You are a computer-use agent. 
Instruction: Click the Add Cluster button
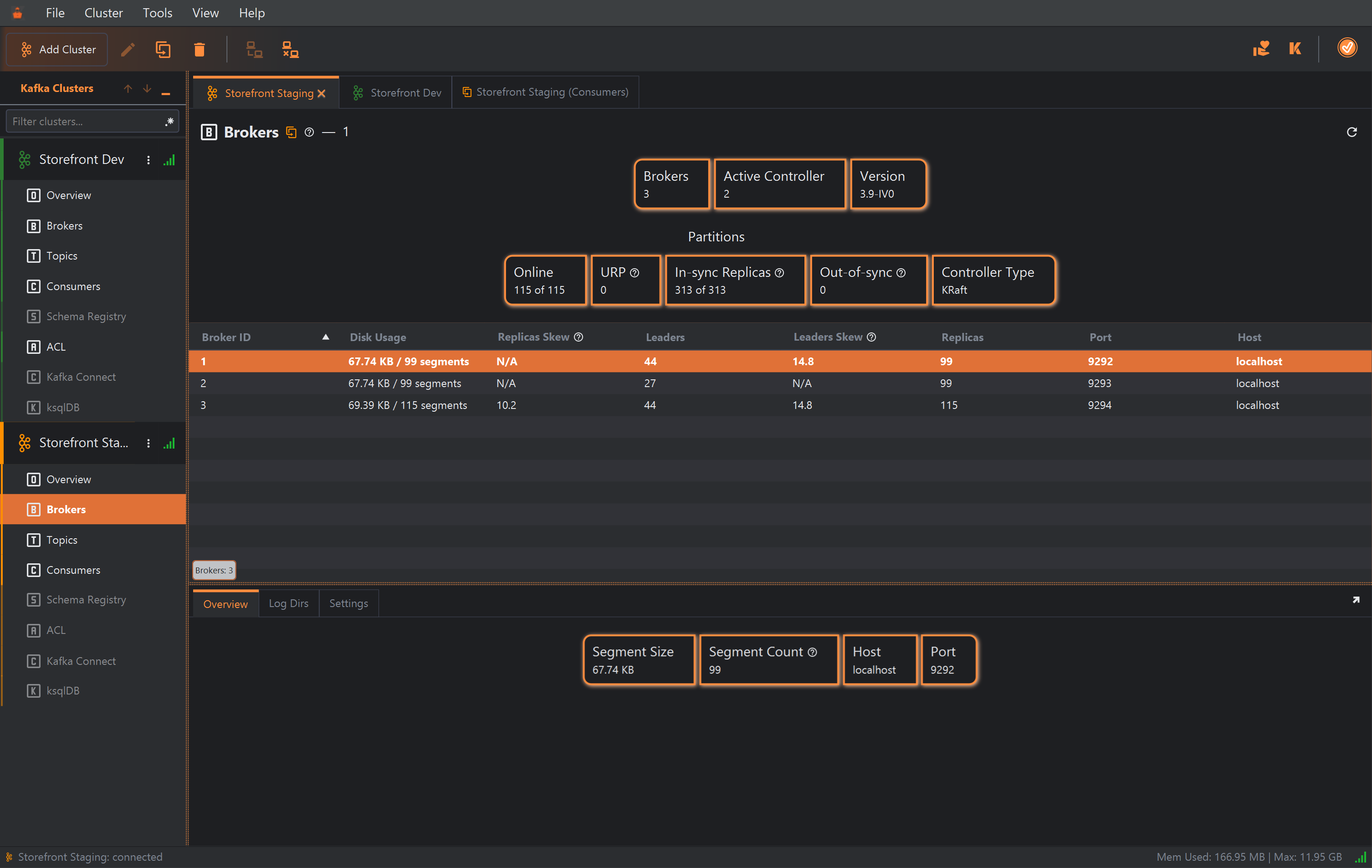click(57, 50)
